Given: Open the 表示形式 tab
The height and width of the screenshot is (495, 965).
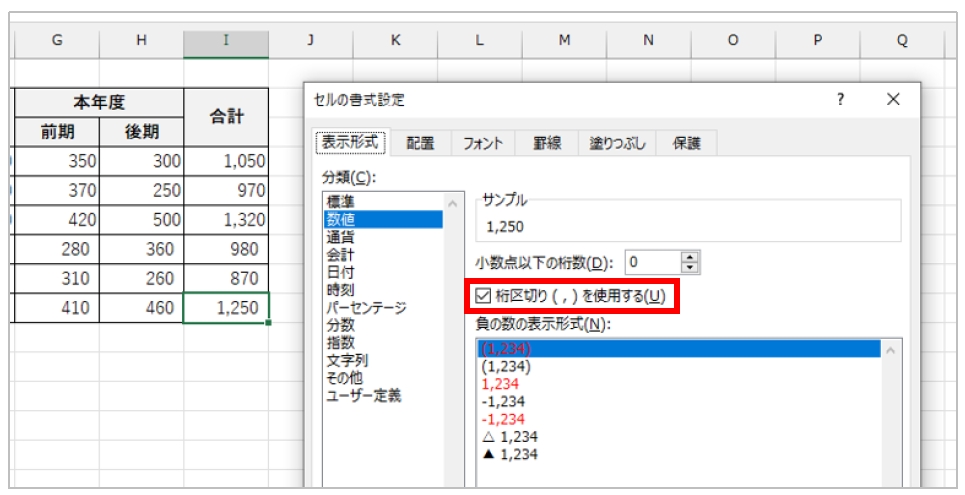Looking at the screenshot, I should click(350, 143).
